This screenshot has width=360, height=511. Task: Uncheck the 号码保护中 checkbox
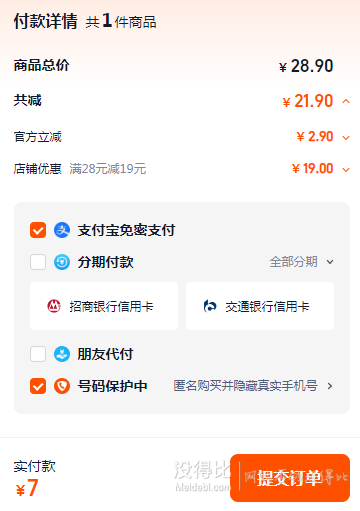(x=38, y=386)
